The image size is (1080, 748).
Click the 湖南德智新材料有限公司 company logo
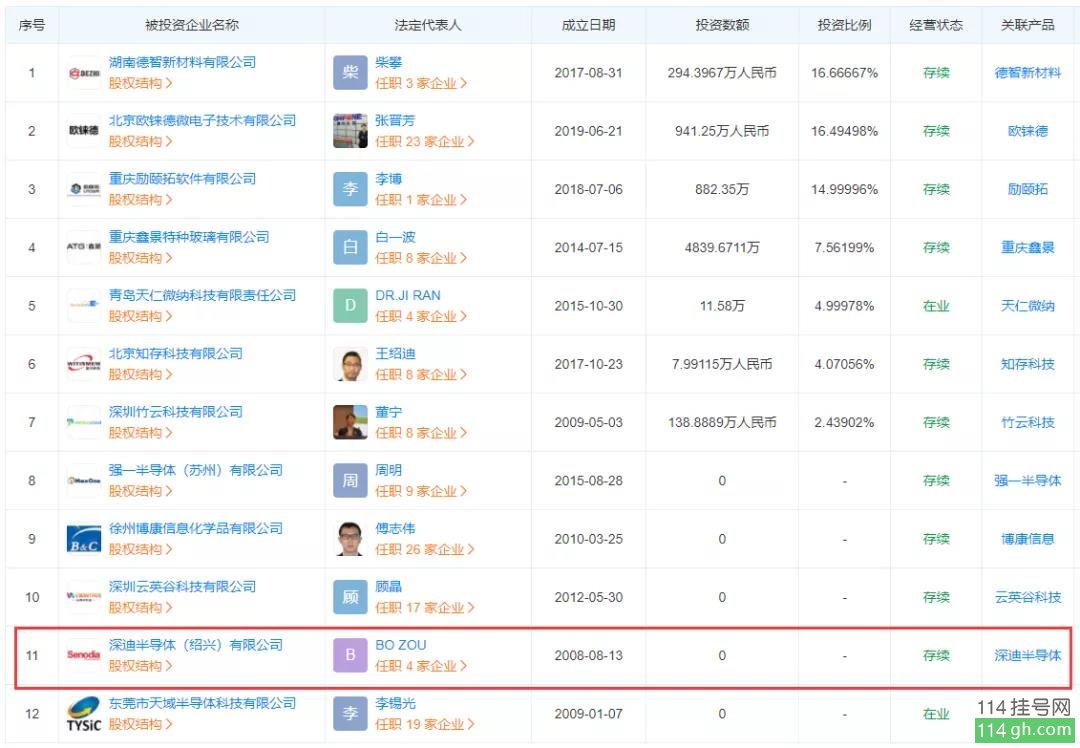coord(84,73)
